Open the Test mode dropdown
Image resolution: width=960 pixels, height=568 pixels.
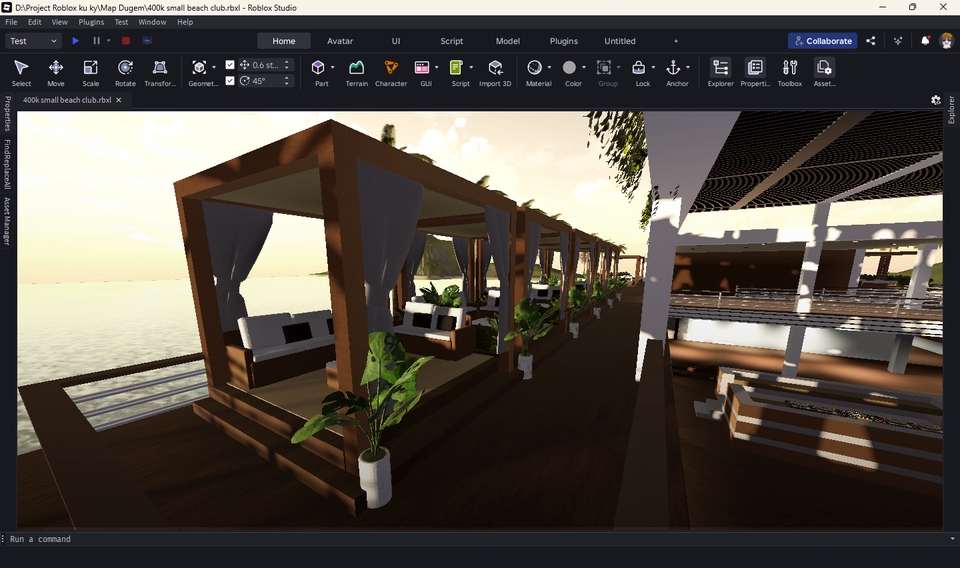[33, 41]
